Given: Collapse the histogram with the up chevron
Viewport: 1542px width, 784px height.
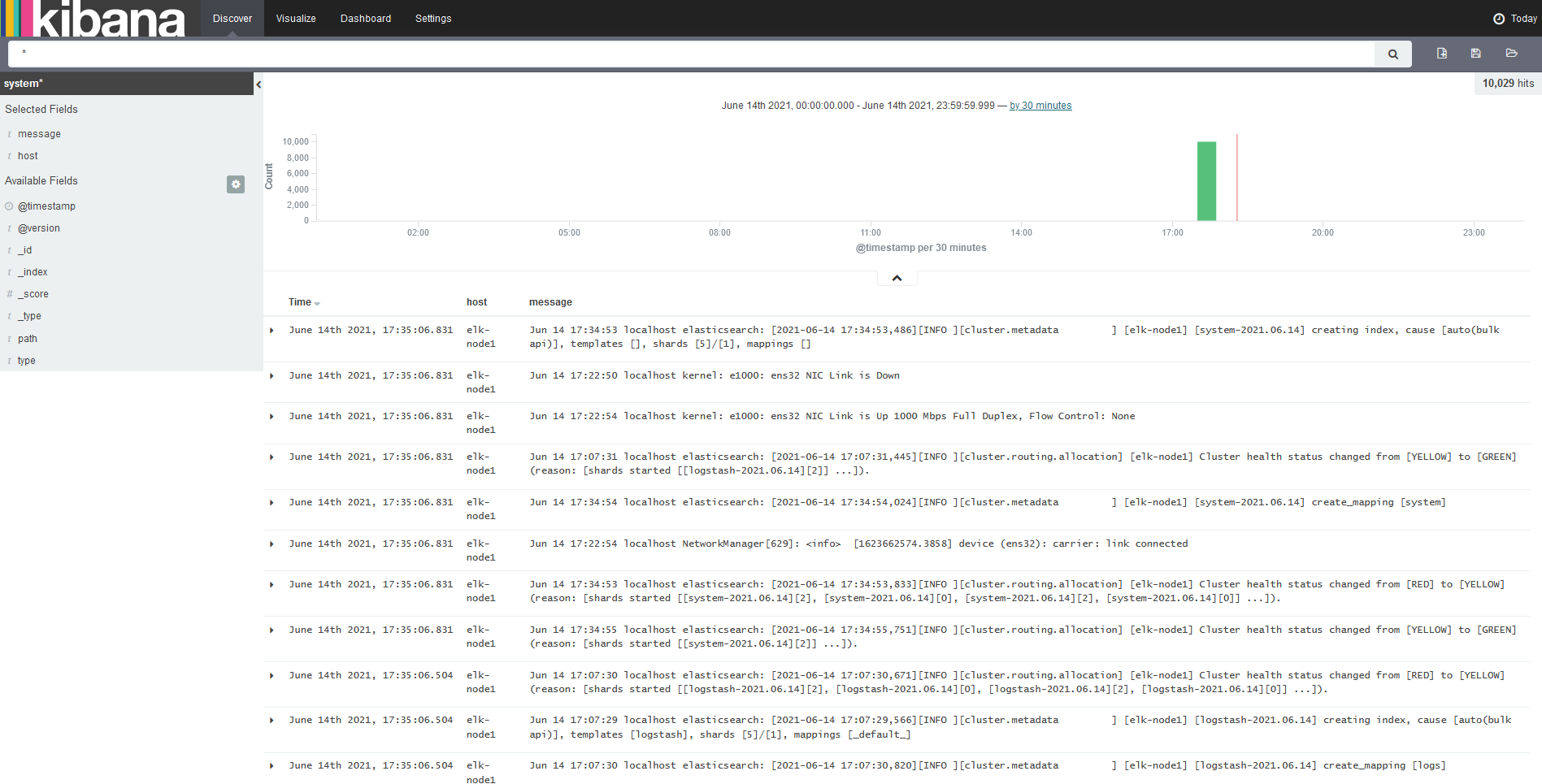Looking at the screenshot, I should (896, 277).
